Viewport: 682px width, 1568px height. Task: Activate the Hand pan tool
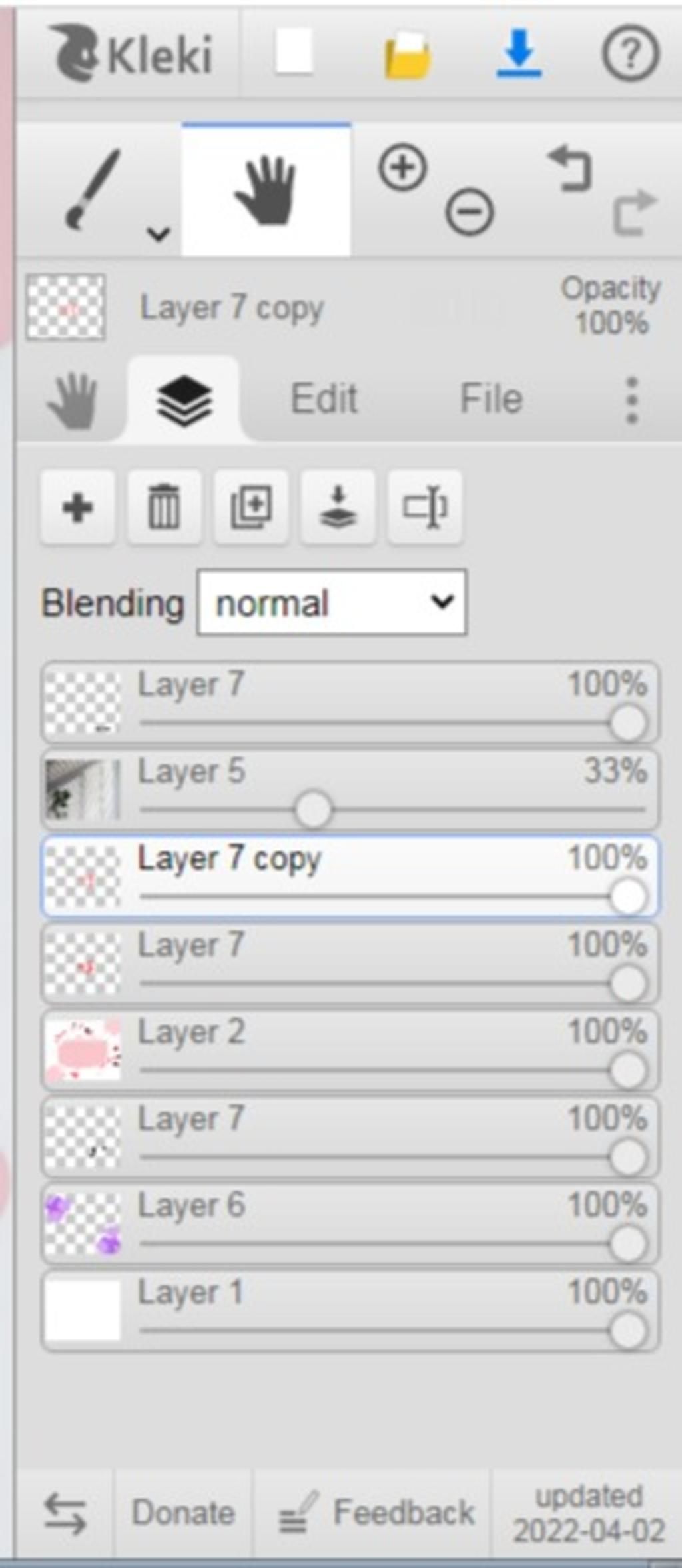tap(266, 190)
